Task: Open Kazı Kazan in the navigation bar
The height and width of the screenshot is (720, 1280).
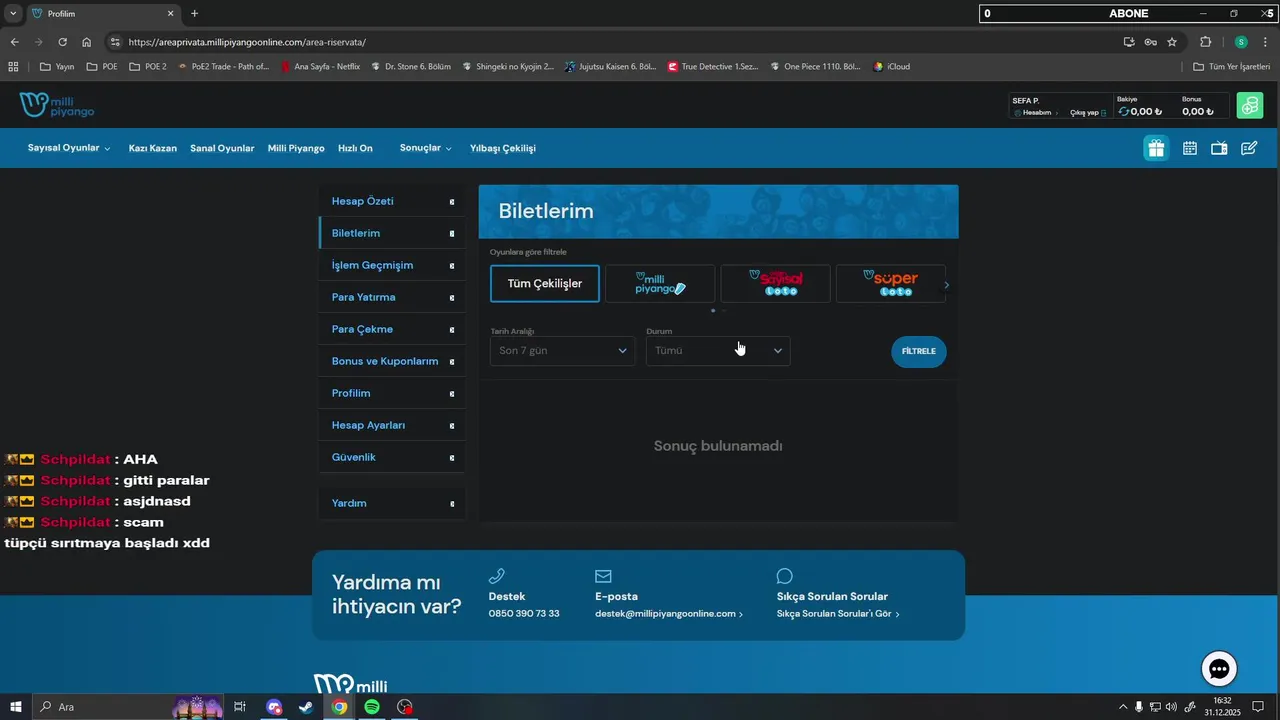Action: coord(153,148)
